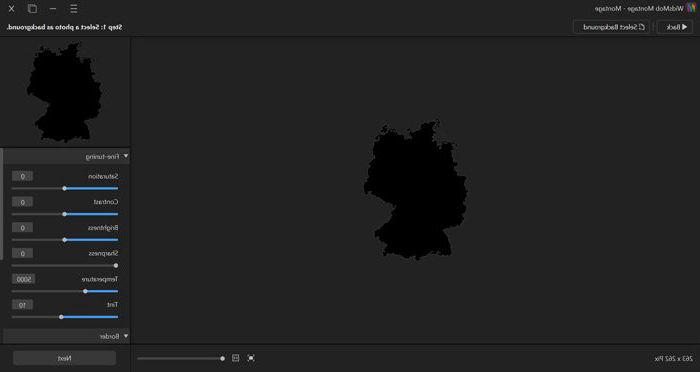Screen dimensions: 700x372
Task: Click the Brightness slider handle
Action: click(x=64, y=240)
